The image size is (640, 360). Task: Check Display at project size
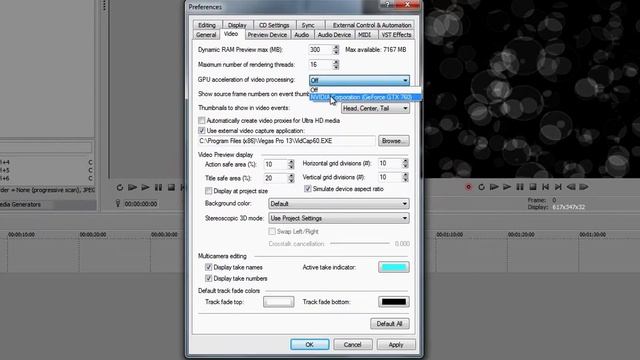[209, 191]
